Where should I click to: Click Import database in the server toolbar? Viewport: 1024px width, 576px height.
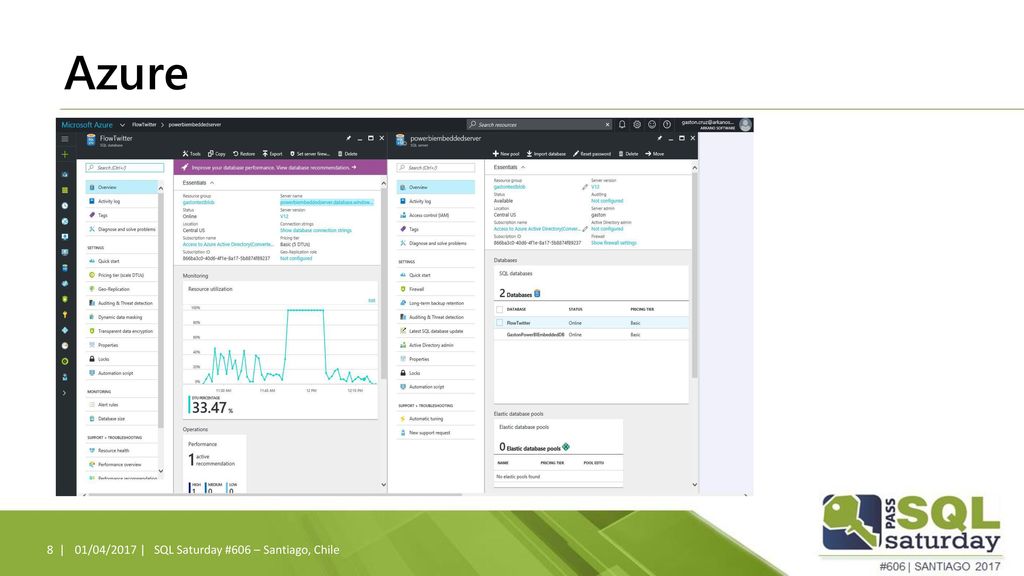tap(546, 154)
